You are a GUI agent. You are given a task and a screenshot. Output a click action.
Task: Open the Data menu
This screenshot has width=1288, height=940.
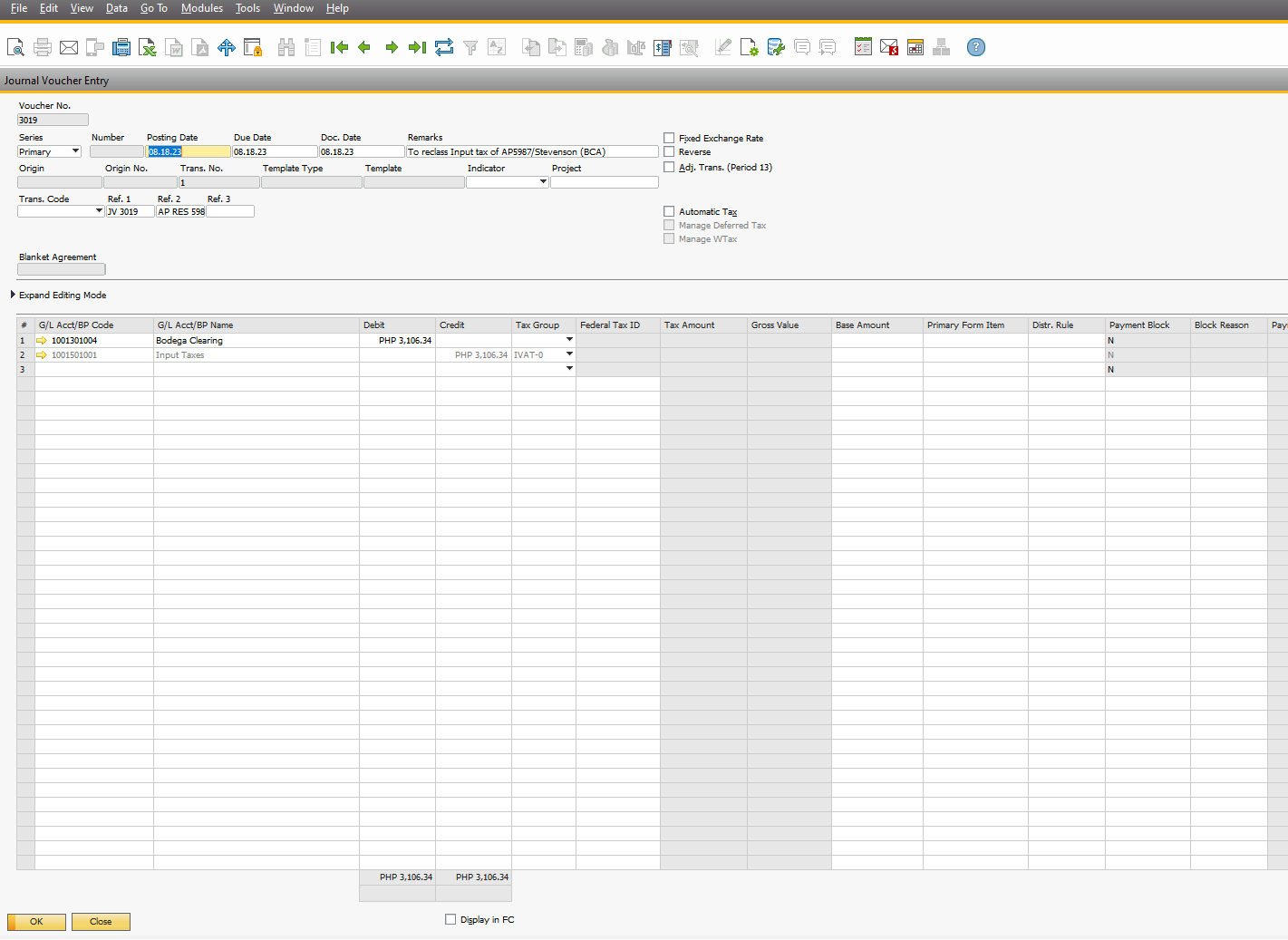(117, 8)
